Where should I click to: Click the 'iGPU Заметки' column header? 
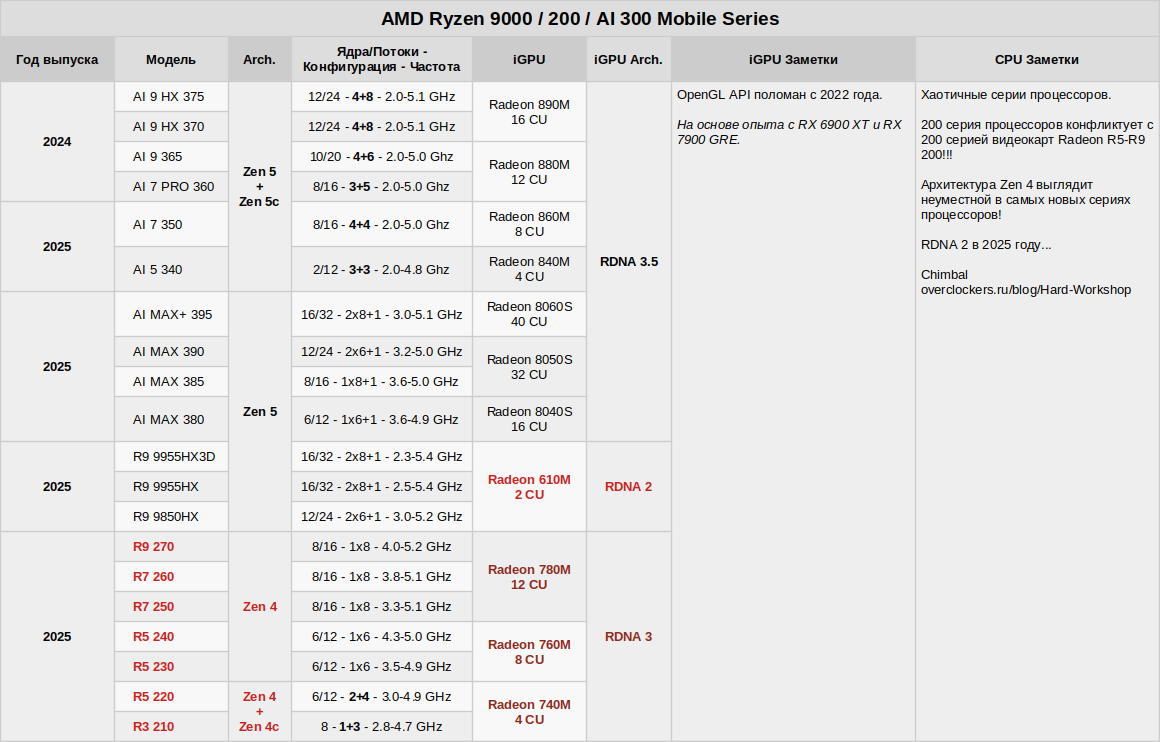click(793, 59)
